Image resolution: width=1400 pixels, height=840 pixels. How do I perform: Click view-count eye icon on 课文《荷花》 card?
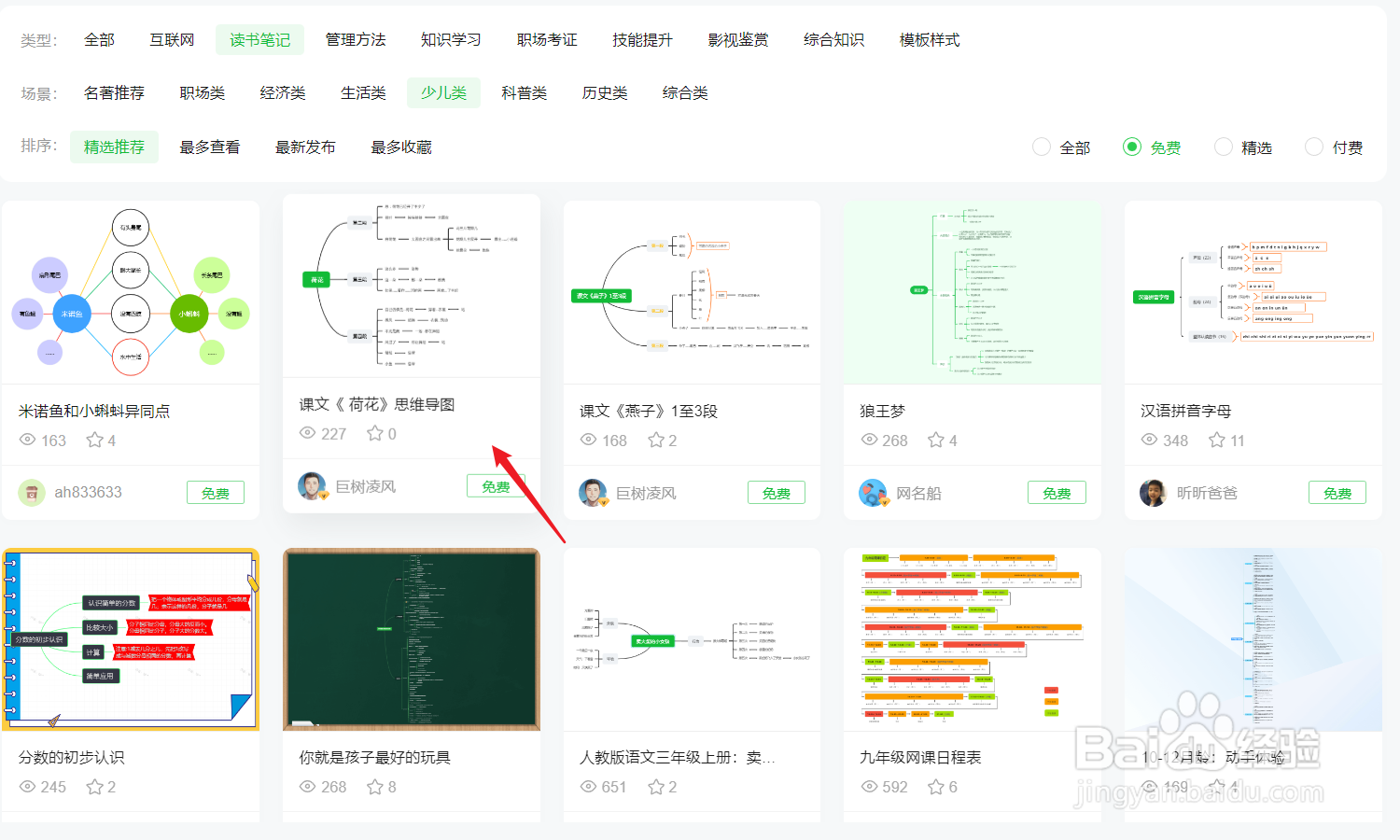(x=308, y=433)
